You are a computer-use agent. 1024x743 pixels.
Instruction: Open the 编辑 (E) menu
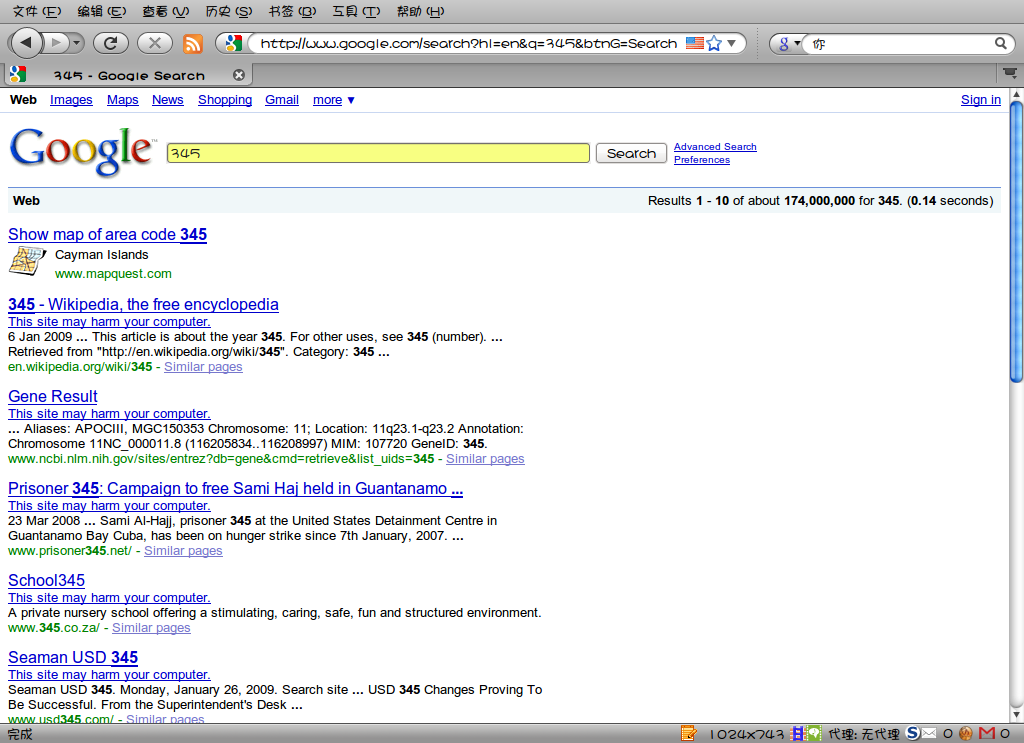coord(101,11)
